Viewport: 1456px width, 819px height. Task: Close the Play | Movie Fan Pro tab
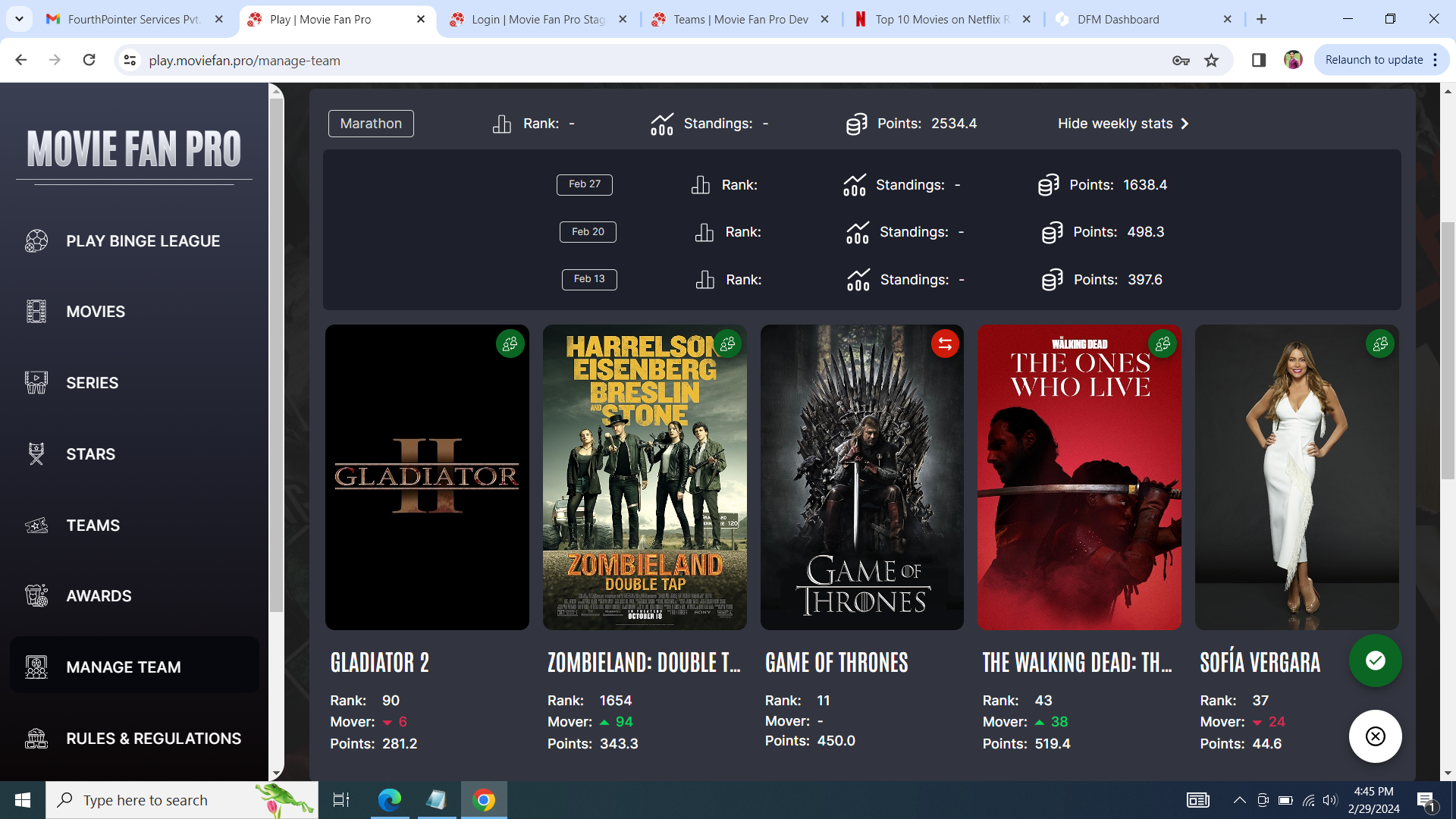pos(421,19)
